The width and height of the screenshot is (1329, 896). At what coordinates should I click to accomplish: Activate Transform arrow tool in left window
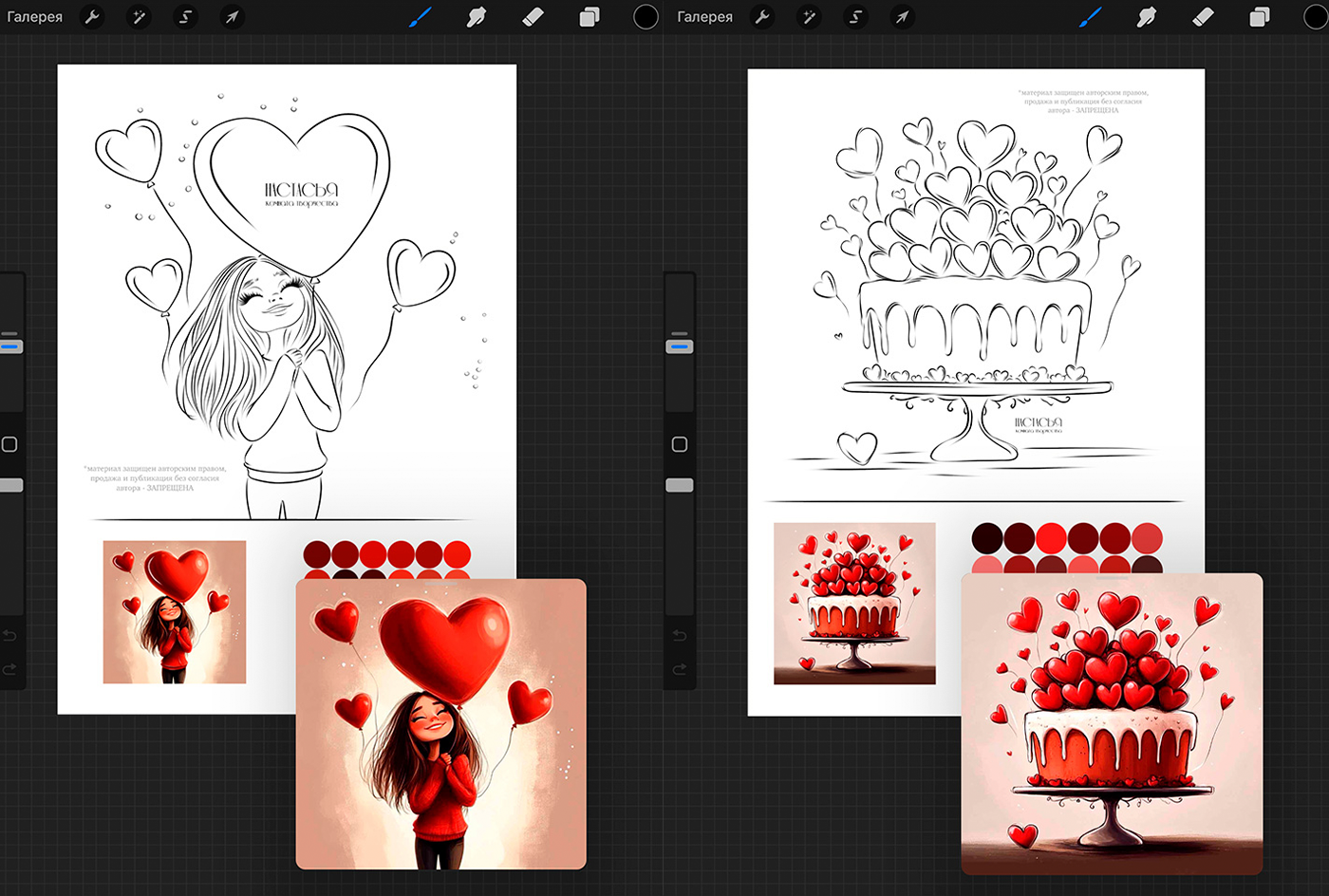[232, 17]
